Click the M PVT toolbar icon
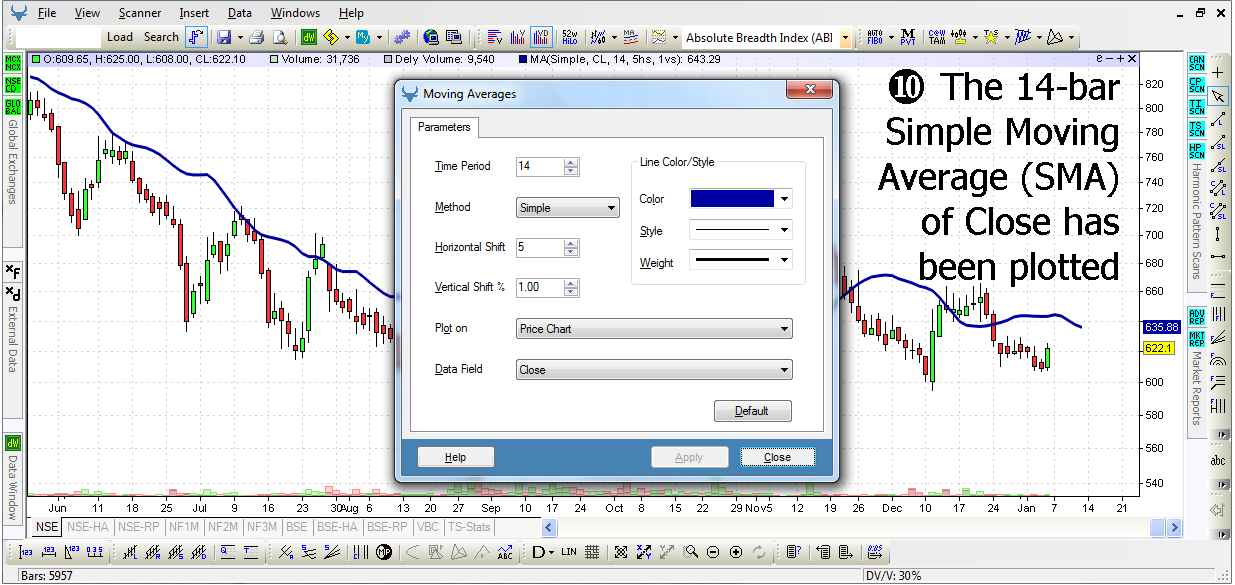The width and height of the screenshot is (1235, 585). tap(908, 37)
